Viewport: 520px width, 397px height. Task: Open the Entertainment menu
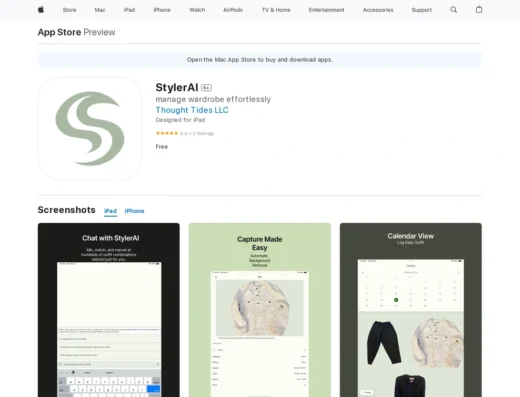tap(326, 10)
